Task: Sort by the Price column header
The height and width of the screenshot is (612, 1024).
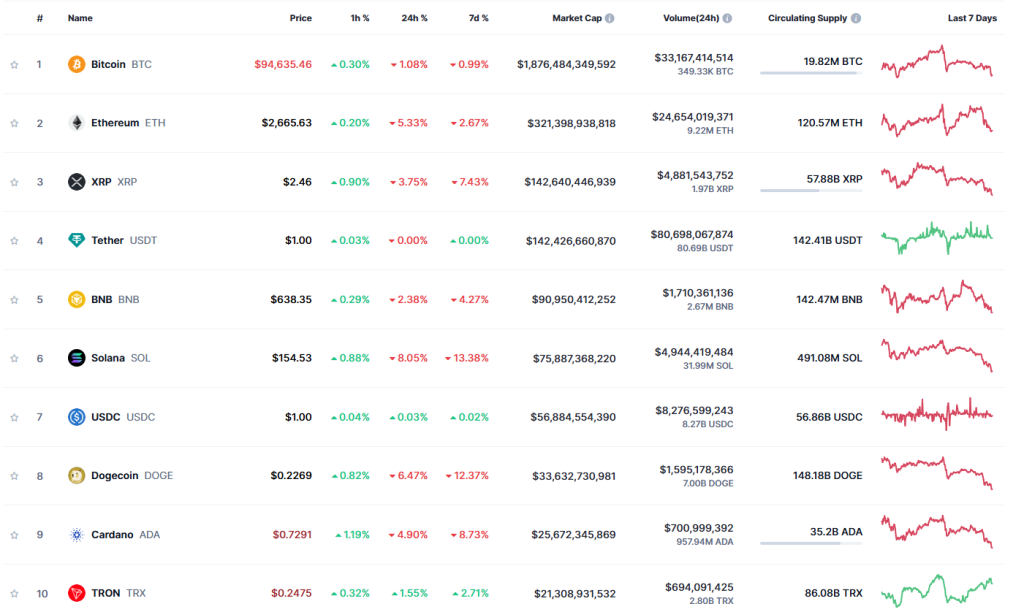Action: point(300,18)
